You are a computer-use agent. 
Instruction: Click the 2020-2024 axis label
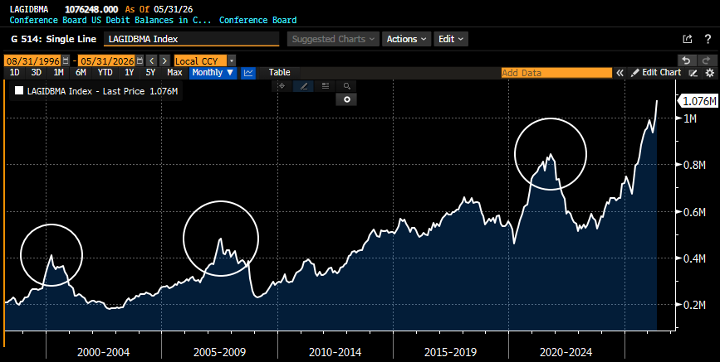tap(566, 352)
